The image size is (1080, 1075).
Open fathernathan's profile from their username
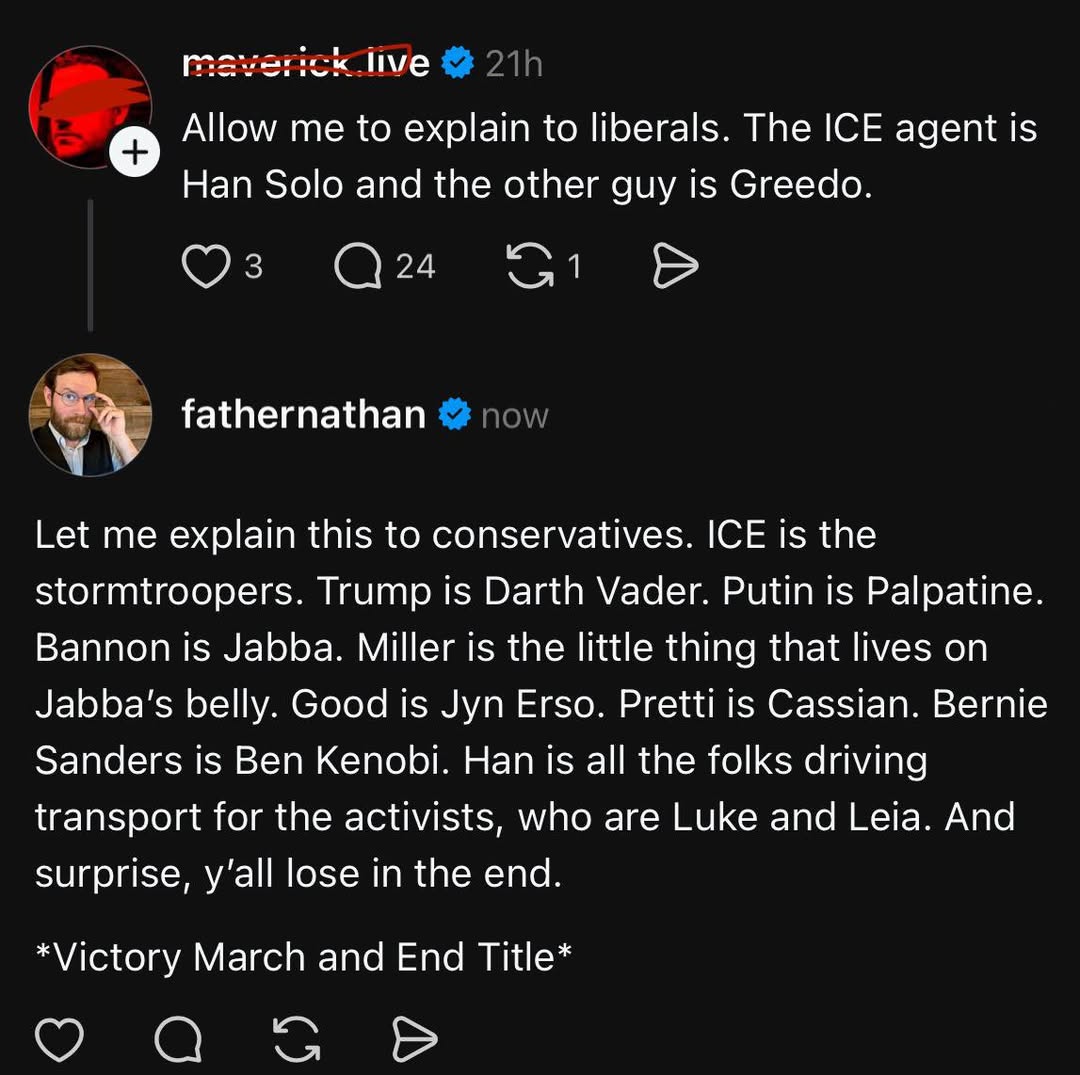coord(302,414)
